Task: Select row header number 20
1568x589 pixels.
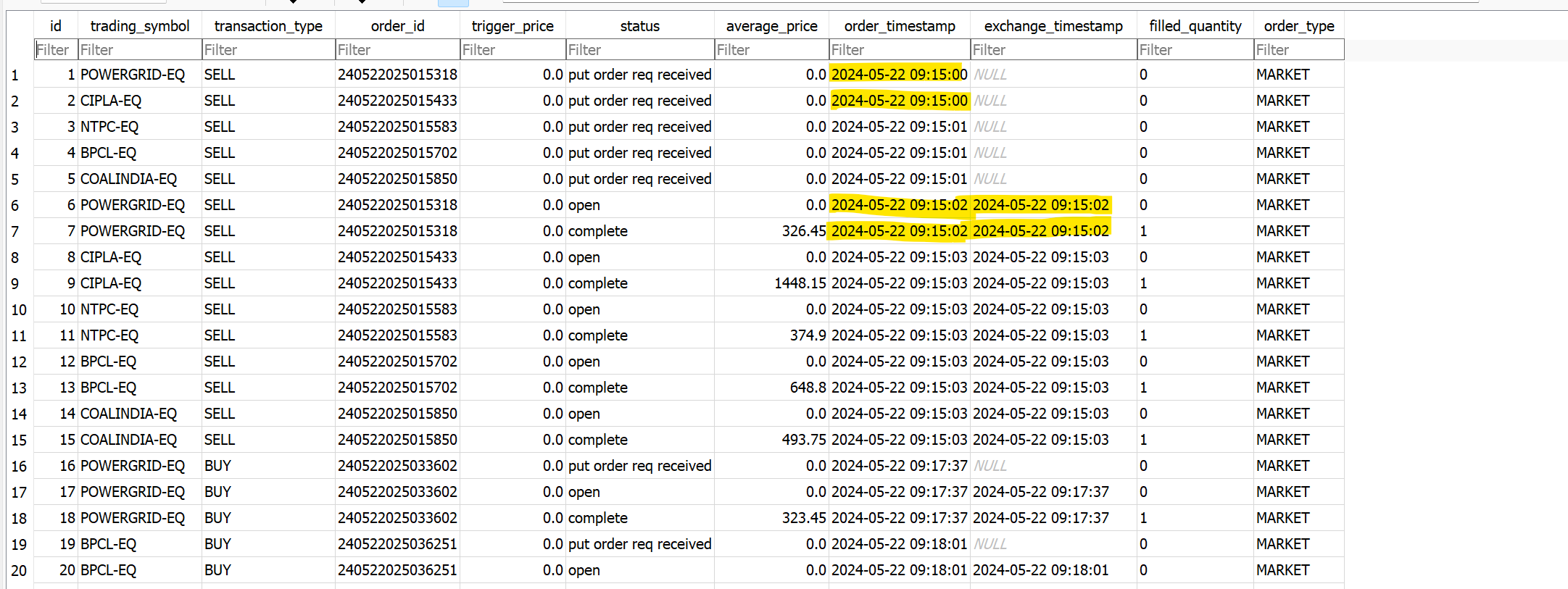Action: (20, 570)
